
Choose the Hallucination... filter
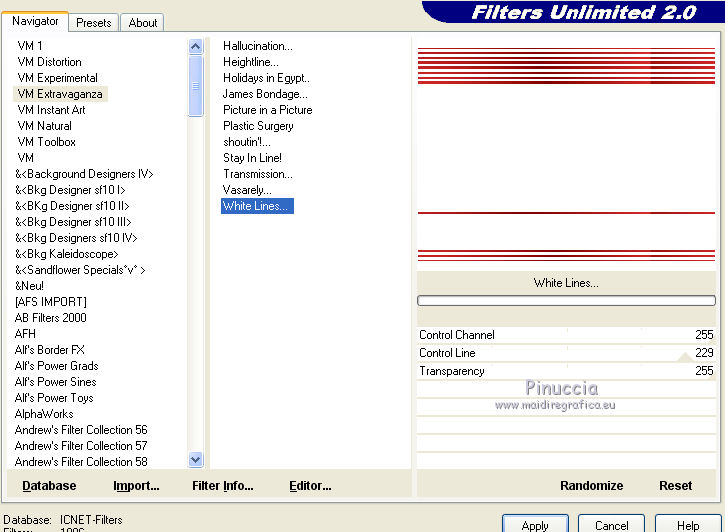258,46
